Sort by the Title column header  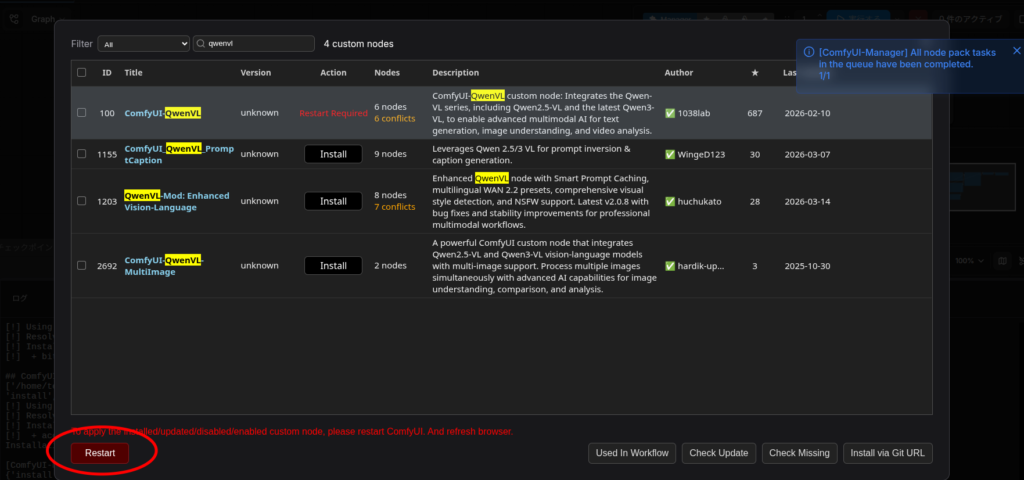(133, 73)
